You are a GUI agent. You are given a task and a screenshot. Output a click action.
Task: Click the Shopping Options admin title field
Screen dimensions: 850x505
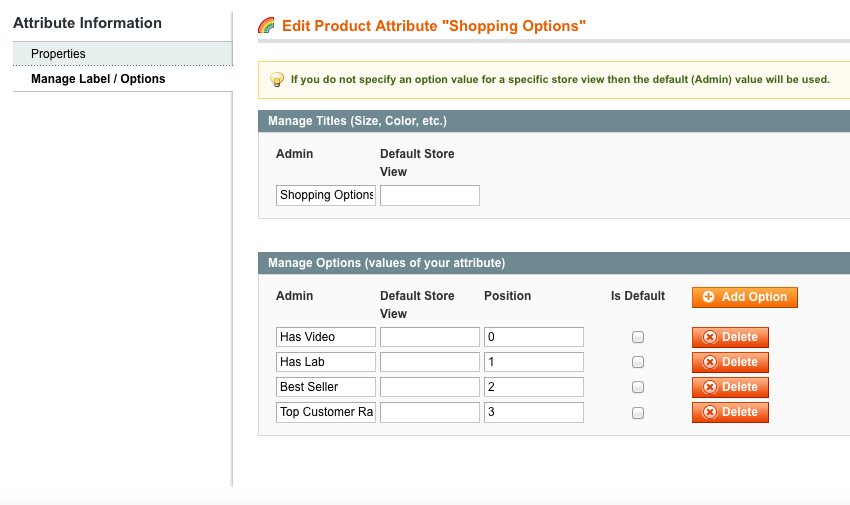326,195
